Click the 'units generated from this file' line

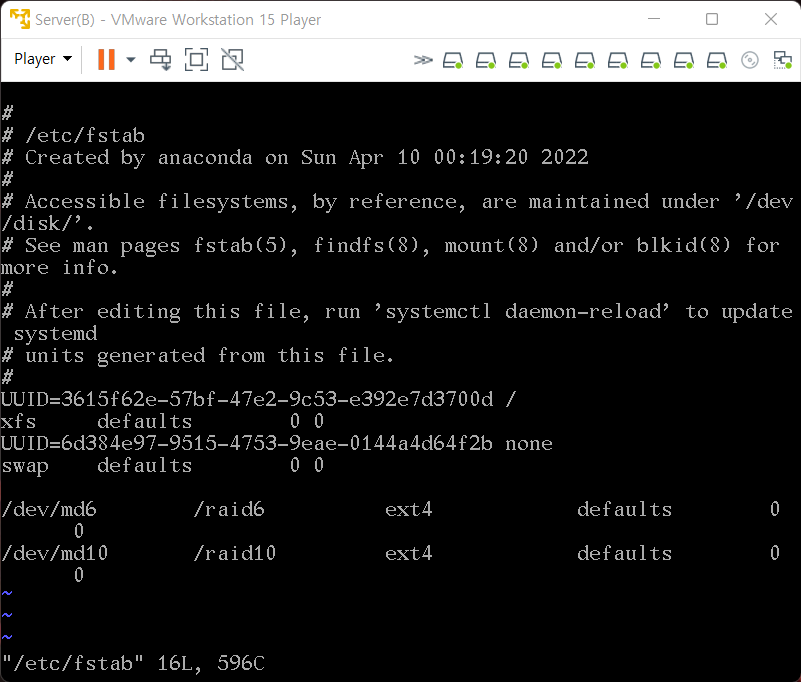198,356
